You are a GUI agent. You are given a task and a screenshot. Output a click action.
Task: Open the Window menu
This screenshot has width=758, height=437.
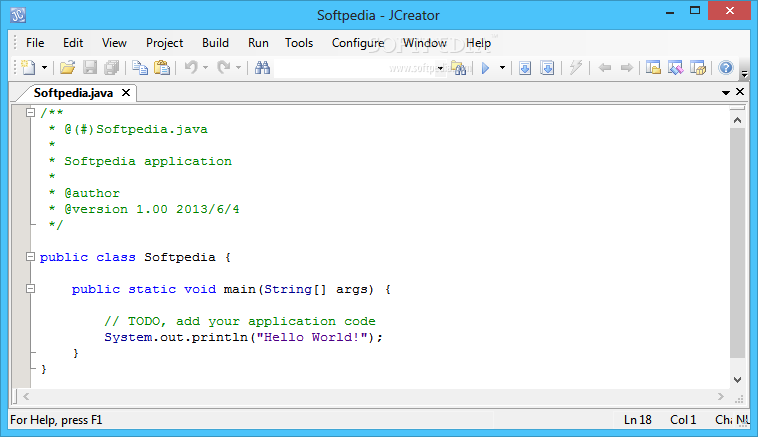pyautogui.click(x=425, y=43)
